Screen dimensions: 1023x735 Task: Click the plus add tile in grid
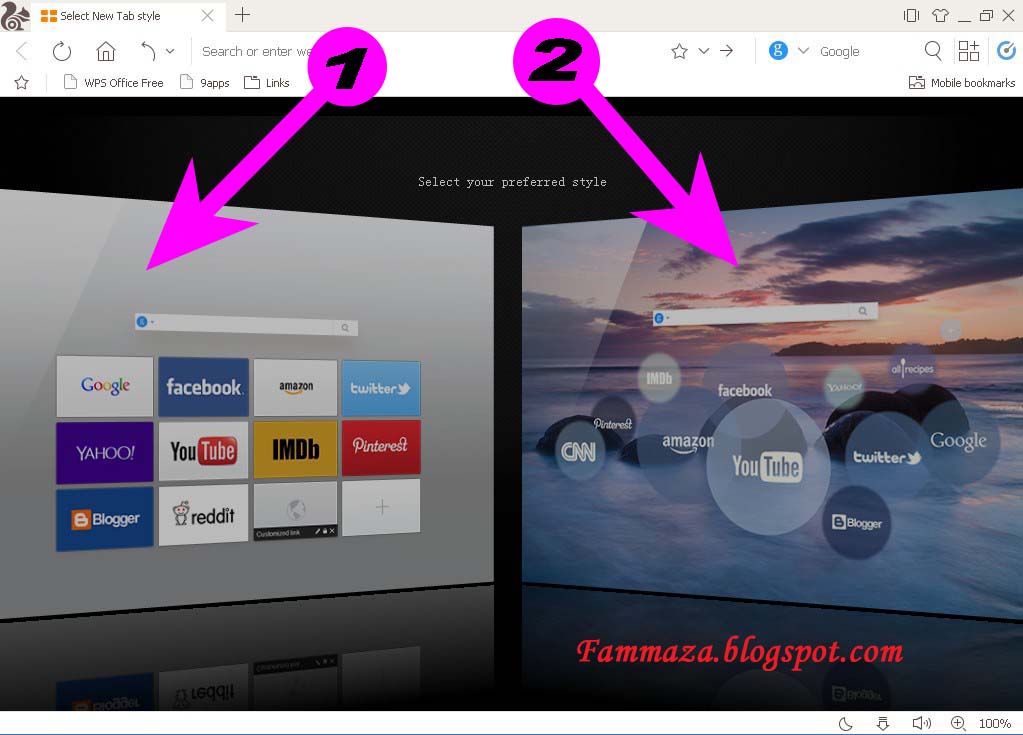coord(381,507)
